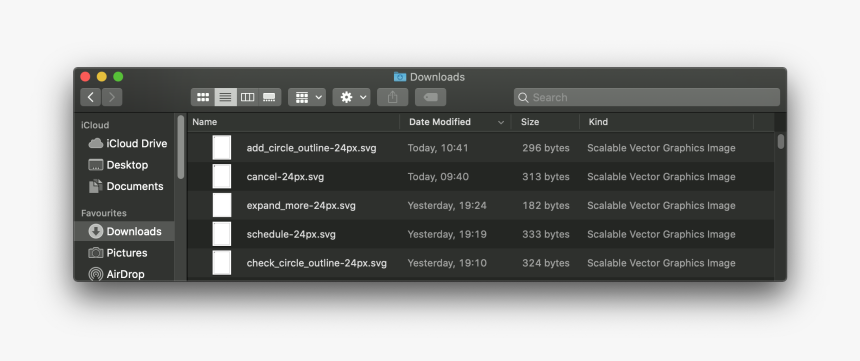Click the sidebar vertical scrollbar
860x361 pixels.
181,146
